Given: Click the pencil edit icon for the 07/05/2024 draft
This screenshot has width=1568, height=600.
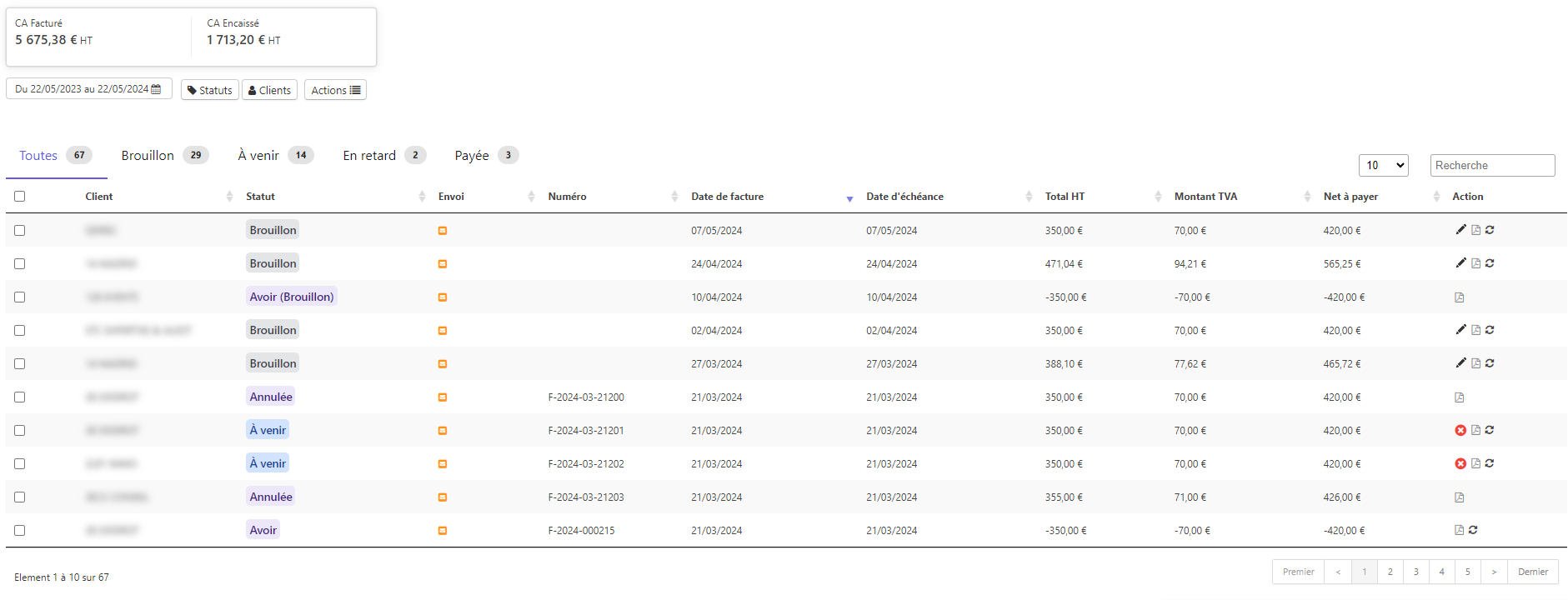Looking at the screenshot, I should tap(1460, 230).
